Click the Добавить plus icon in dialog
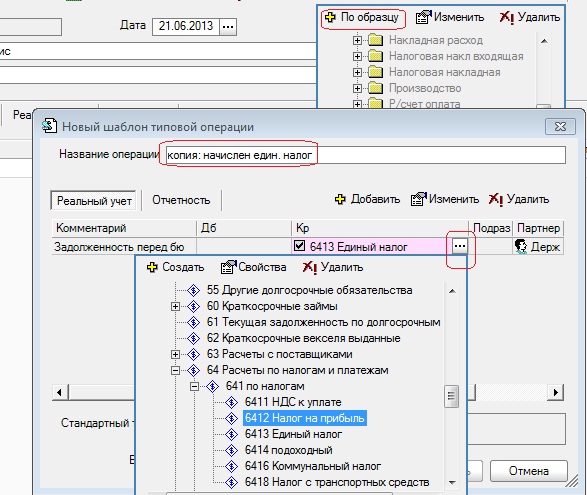 pos(340,199)
